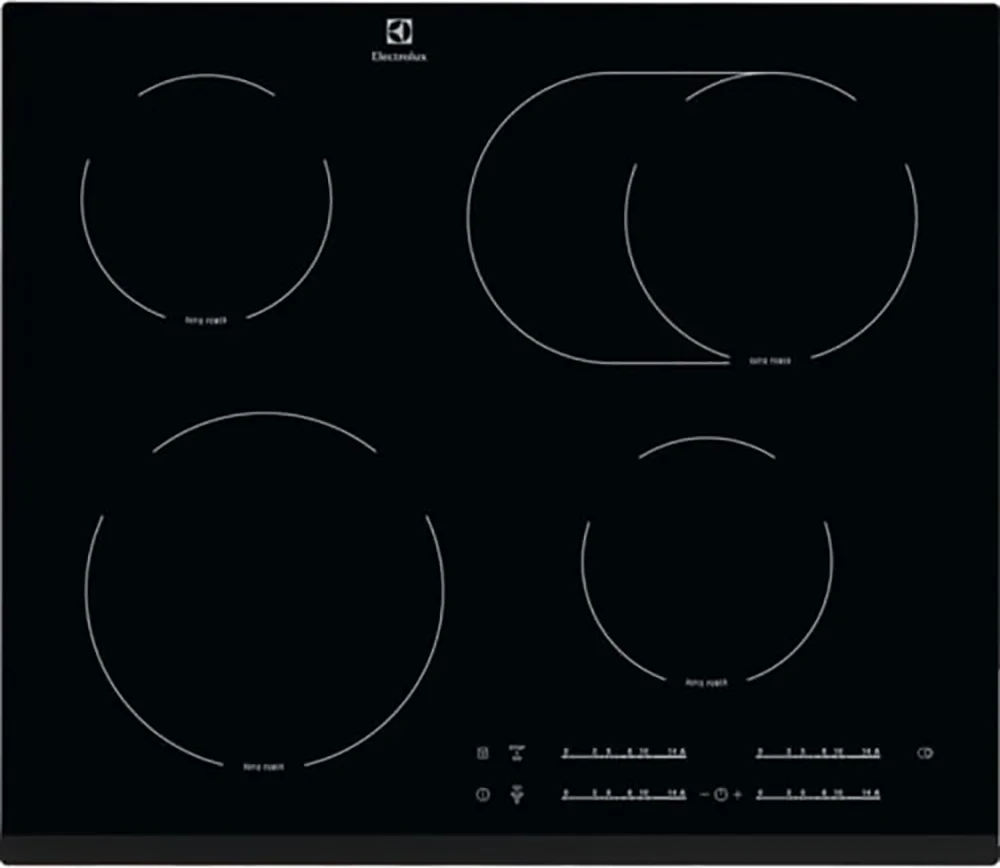Tap the lower-right heat level slider
1000x868 pixels.
[x=818, y=795]
